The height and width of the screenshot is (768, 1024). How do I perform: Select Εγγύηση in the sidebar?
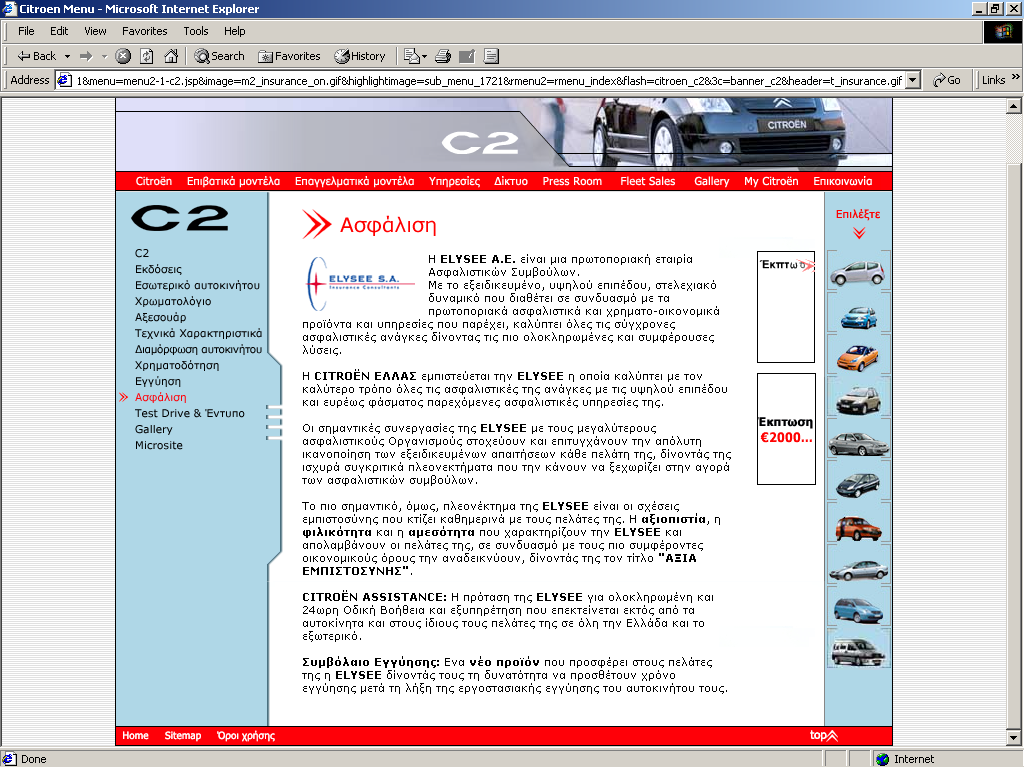point(158,381)
